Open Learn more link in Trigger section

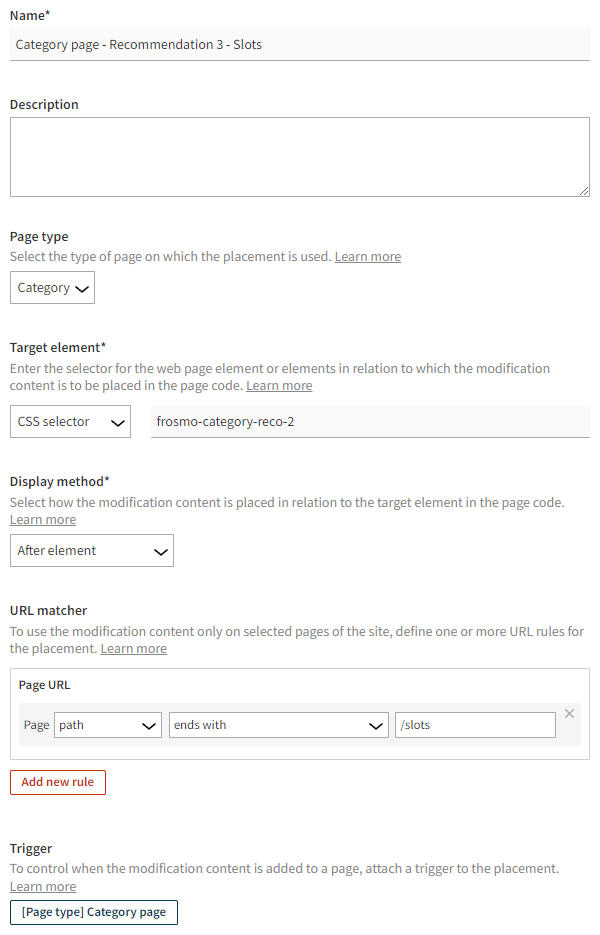click(x=42, y=886)
